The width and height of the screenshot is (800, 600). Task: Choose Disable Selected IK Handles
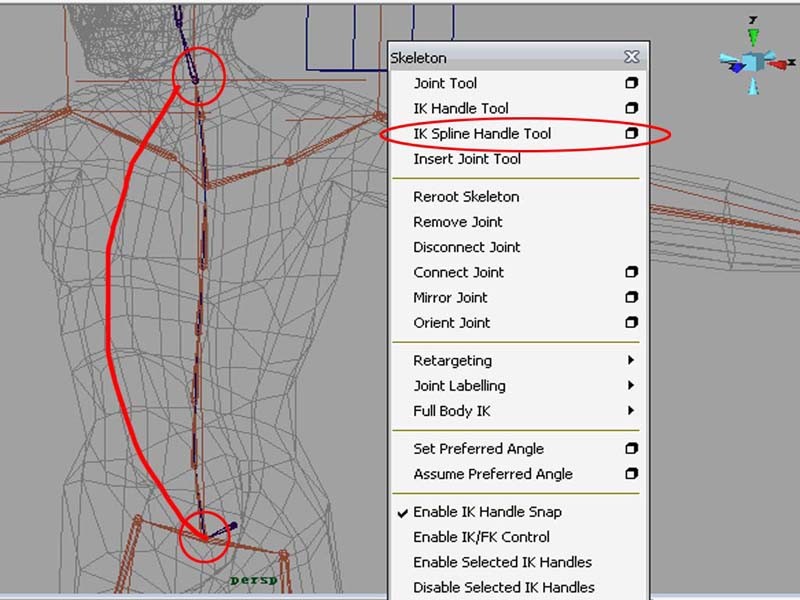click(504, 587)
